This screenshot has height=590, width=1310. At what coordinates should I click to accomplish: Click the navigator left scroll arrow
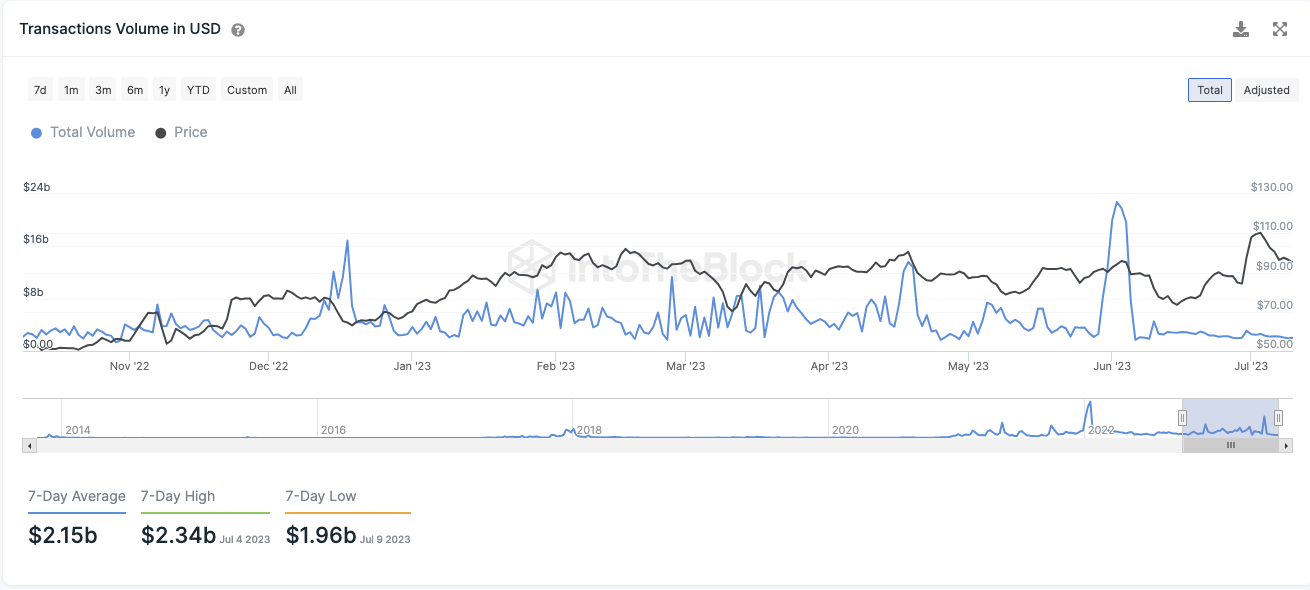pos(29,445)
